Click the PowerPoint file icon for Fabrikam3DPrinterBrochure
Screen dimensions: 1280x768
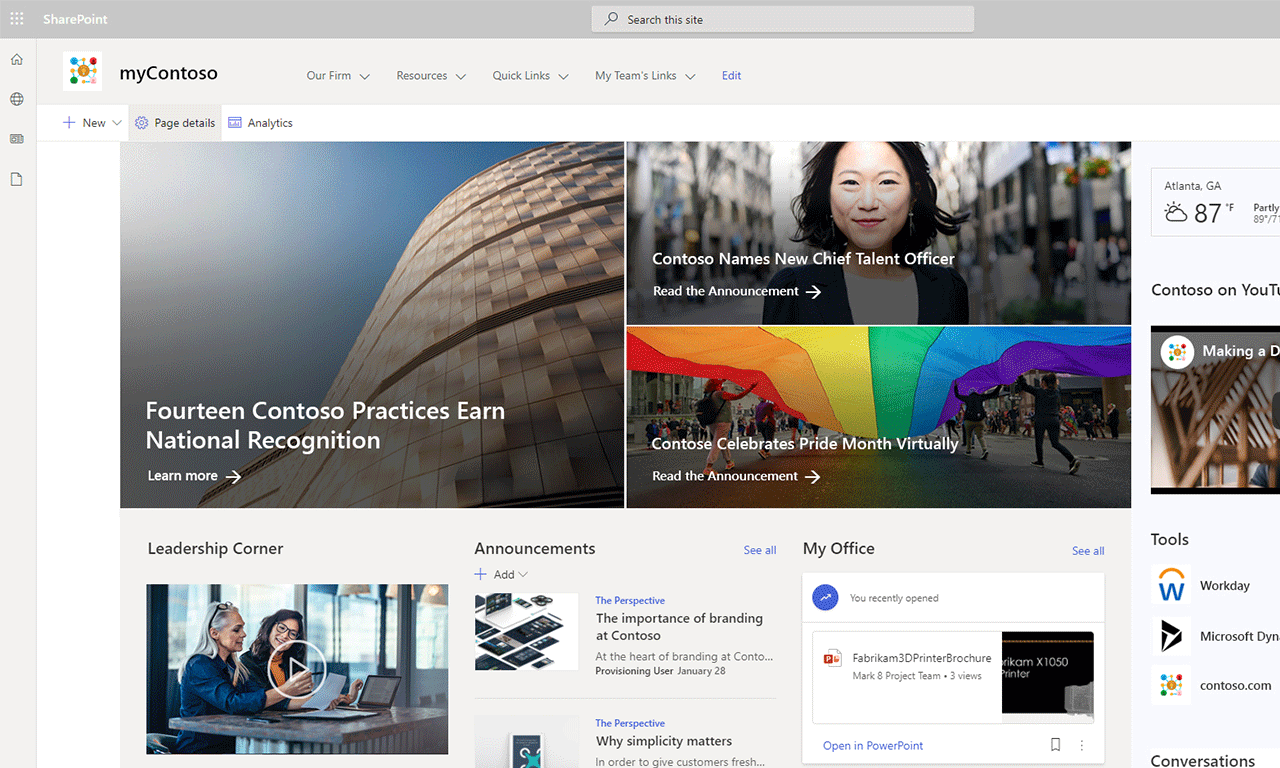click(832, 658)
